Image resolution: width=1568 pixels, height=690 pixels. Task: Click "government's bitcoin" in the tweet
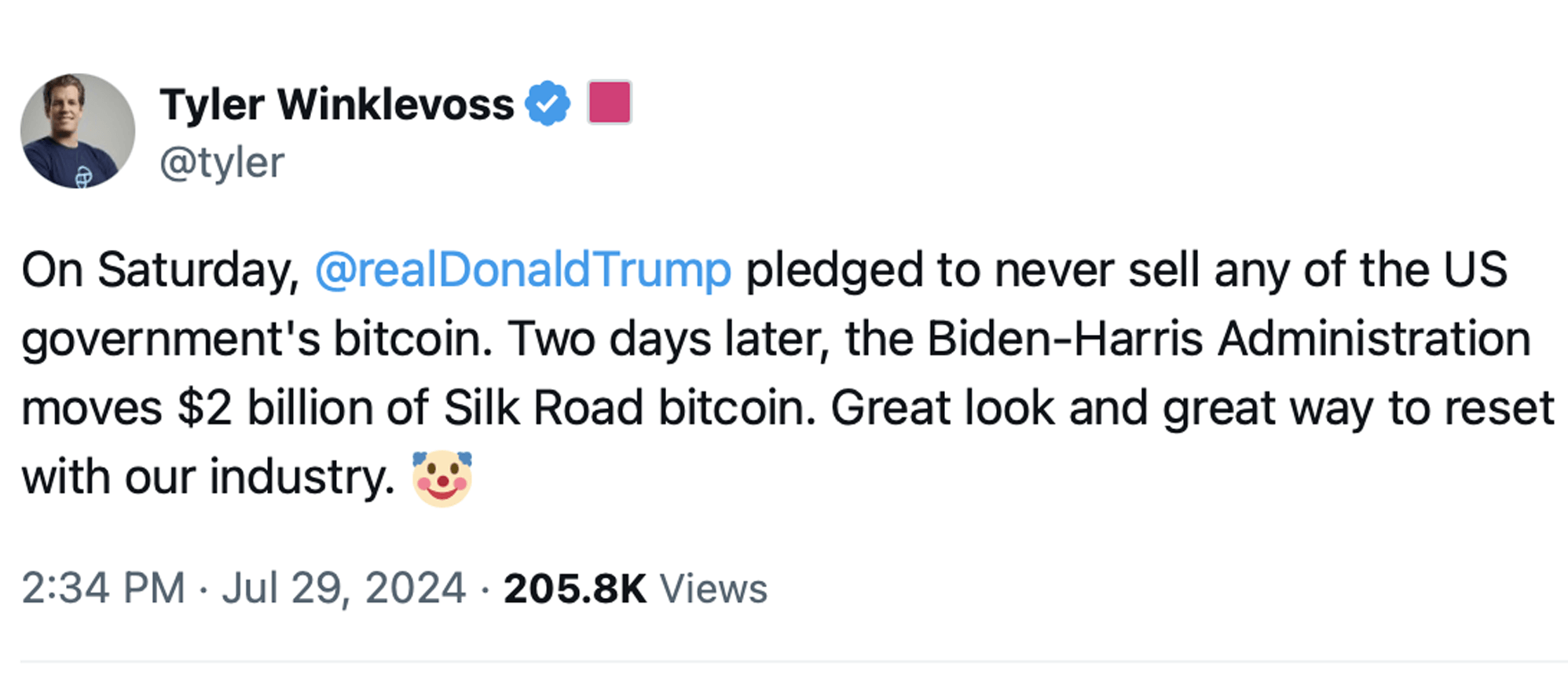click(256, 339)
